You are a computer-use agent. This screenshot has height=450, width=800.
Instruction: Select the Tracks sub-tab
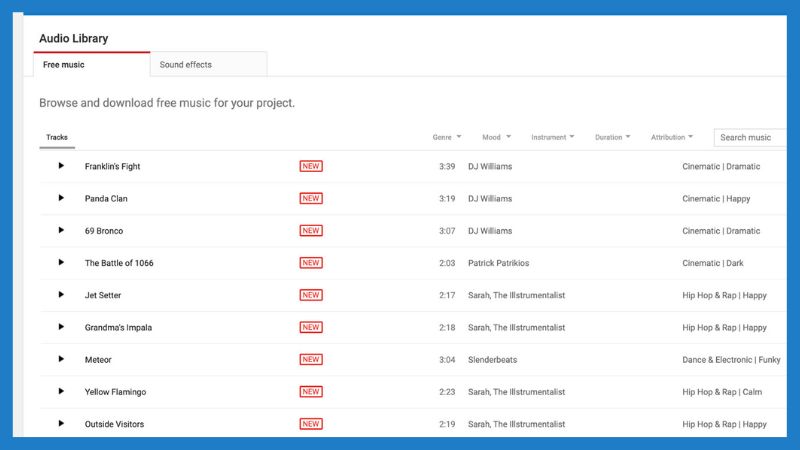tap(57, 138)
